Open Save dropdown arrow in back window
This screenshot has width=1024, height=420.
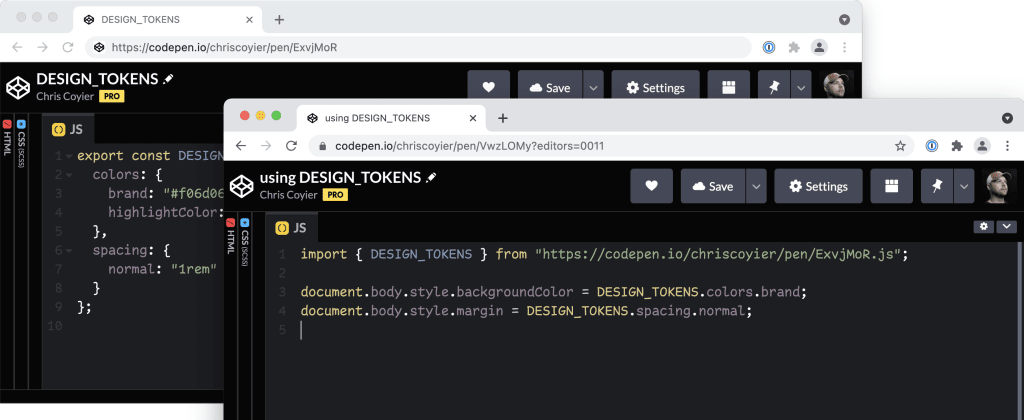tap(593, 88)
